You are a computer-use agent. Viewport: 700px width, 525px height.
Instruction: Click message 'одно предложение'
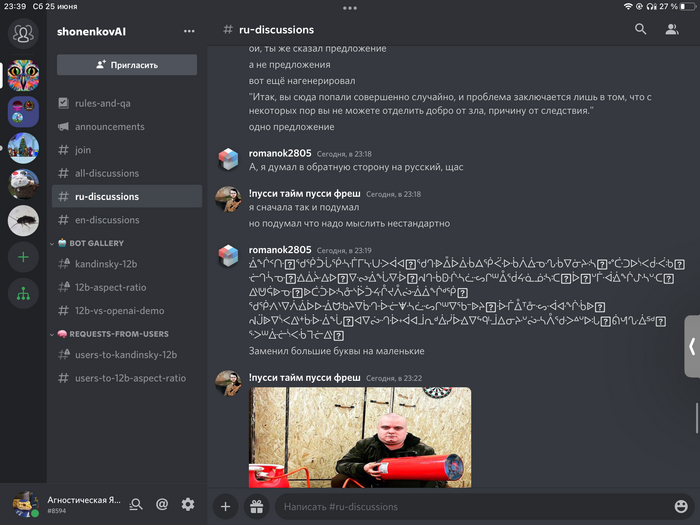[x=292, y=127]
